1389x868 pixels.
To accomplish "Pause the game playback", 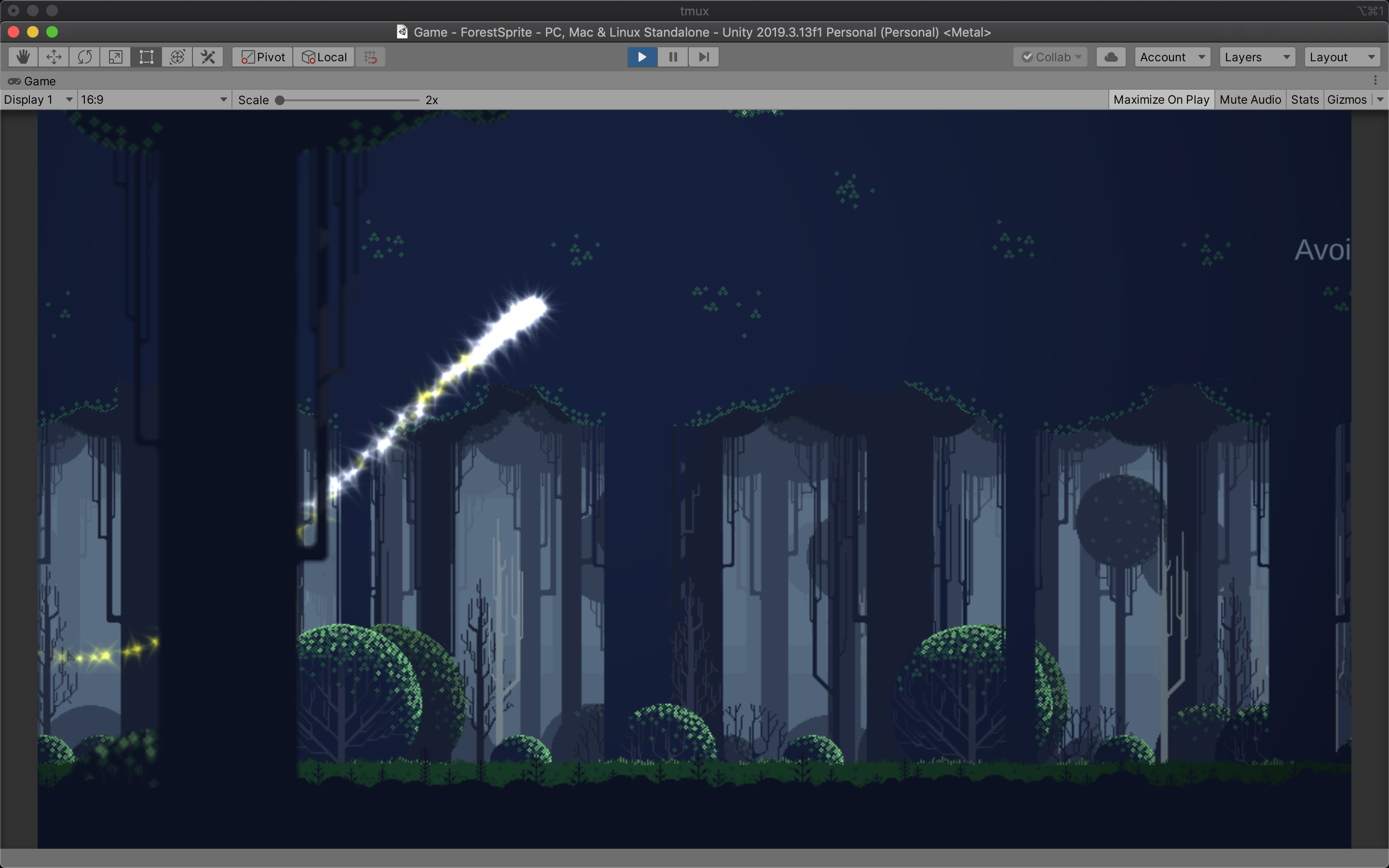I will pyautogui.click(x=673, y=57).
